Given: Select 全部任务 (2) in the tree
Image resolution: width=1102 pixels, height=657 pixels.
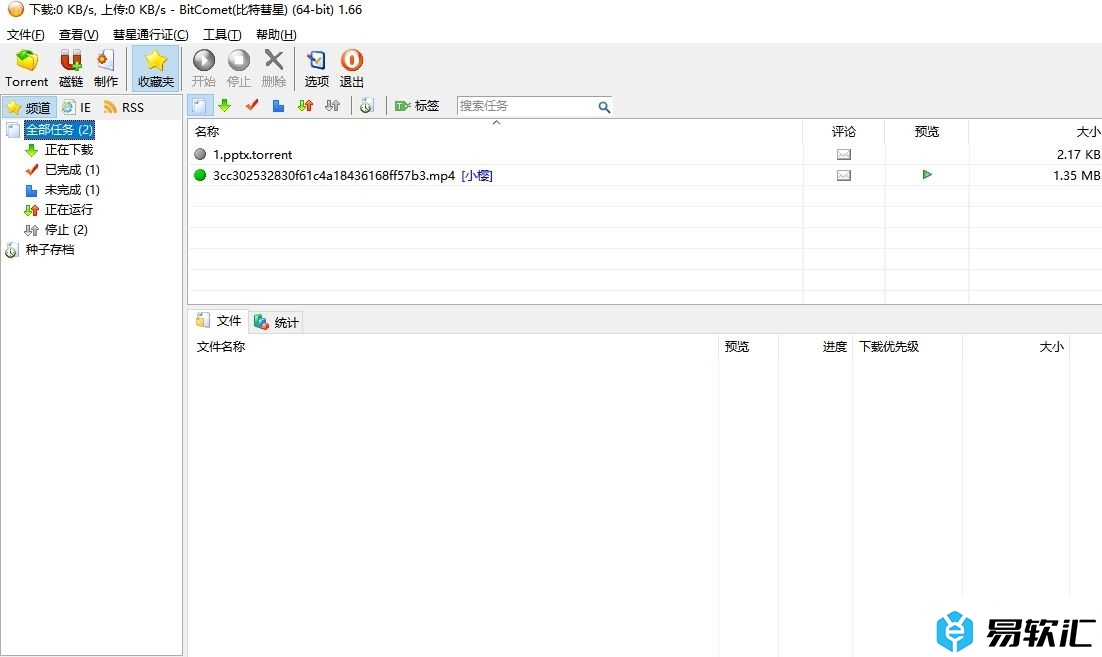Looking at the screenshot, I should tap(59, 129).
